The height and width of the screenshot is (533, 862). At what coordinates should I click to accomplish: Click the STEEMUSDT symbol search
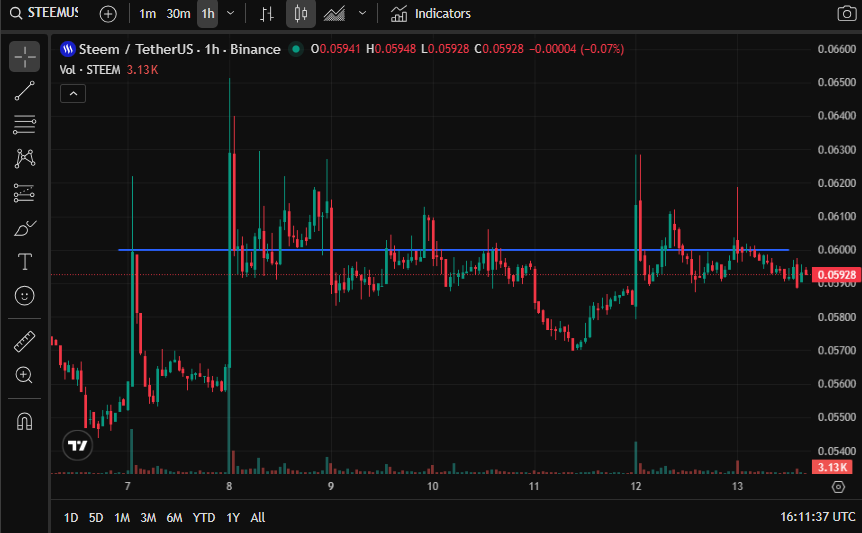[45, 13]
